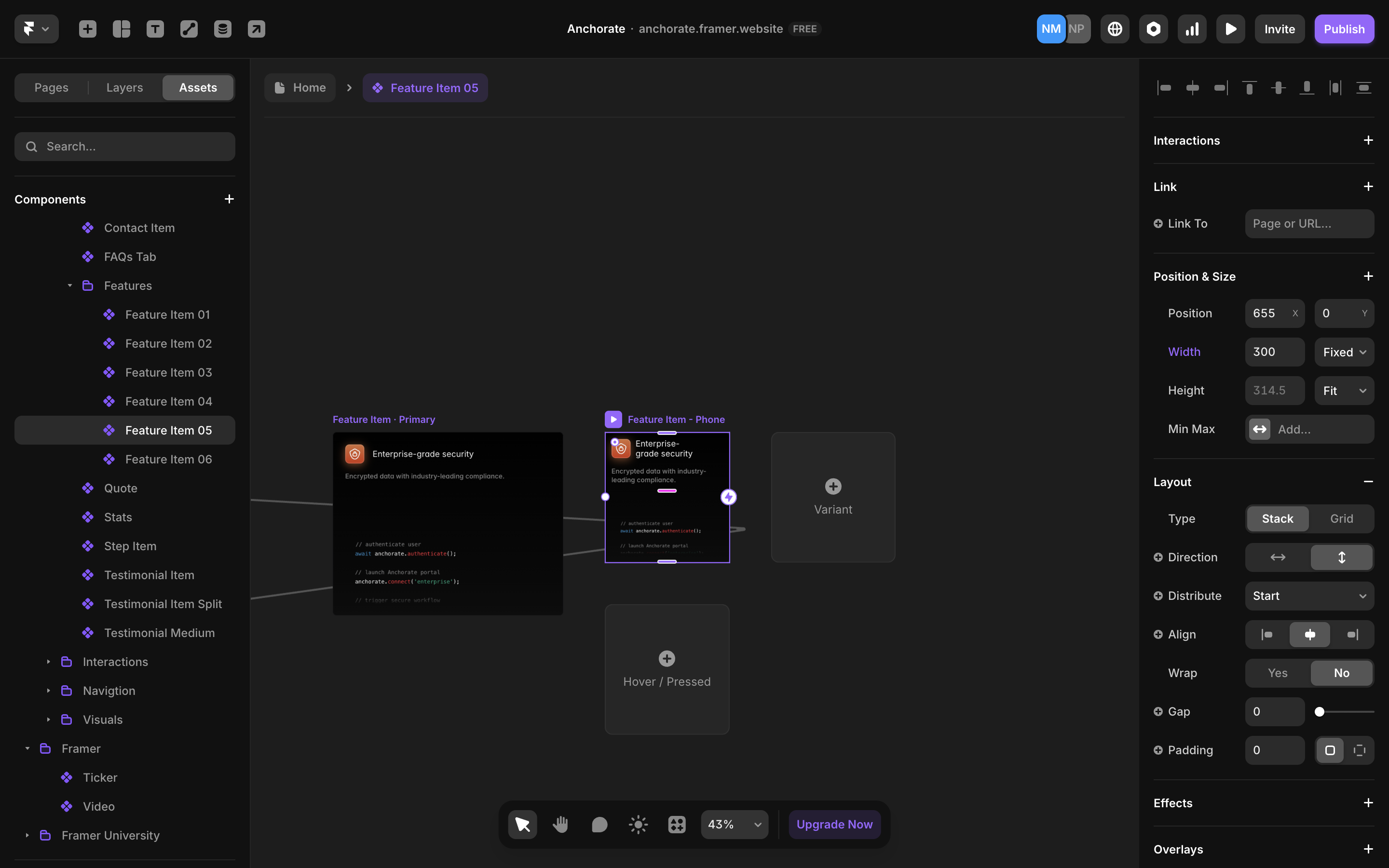
Task: Click the Upgrade Now button
Action: tap(834, 824)
